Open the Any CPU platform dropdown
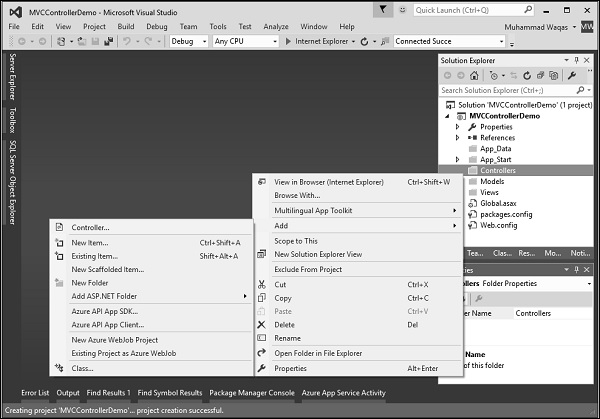The image size is (600, 419). (246, 41)
